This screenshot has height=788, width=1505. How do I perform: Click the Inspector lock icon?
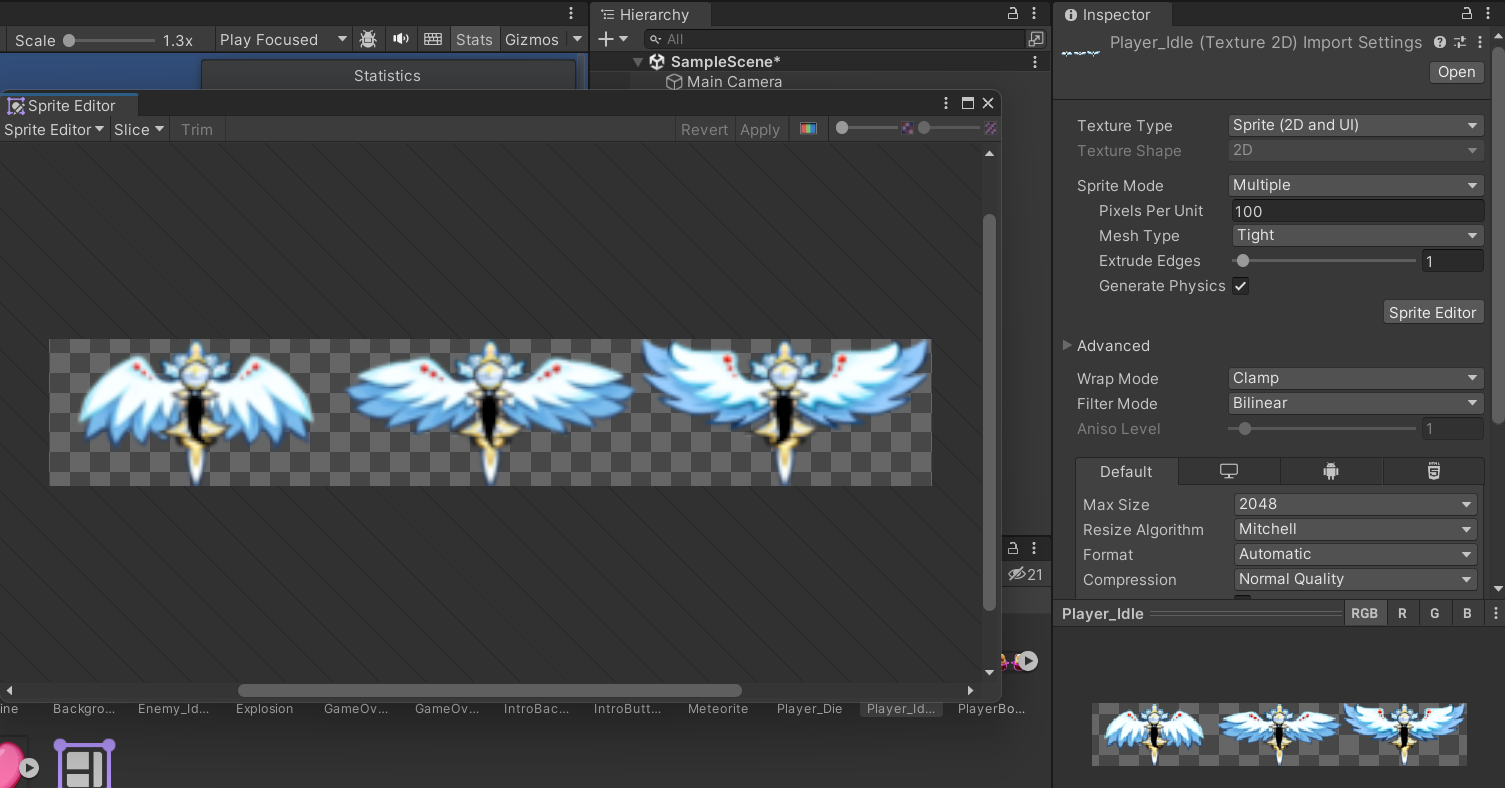click(x=1467, y=14)
